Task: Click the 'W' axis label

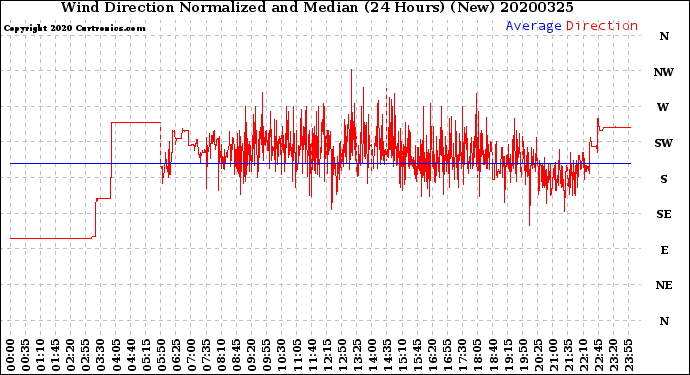Action: click(663, 107)
